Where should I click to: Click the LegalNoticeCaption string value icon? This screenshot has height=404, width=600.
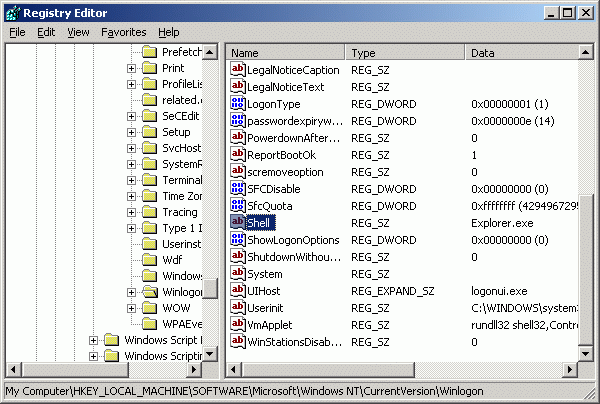[238, 70]
